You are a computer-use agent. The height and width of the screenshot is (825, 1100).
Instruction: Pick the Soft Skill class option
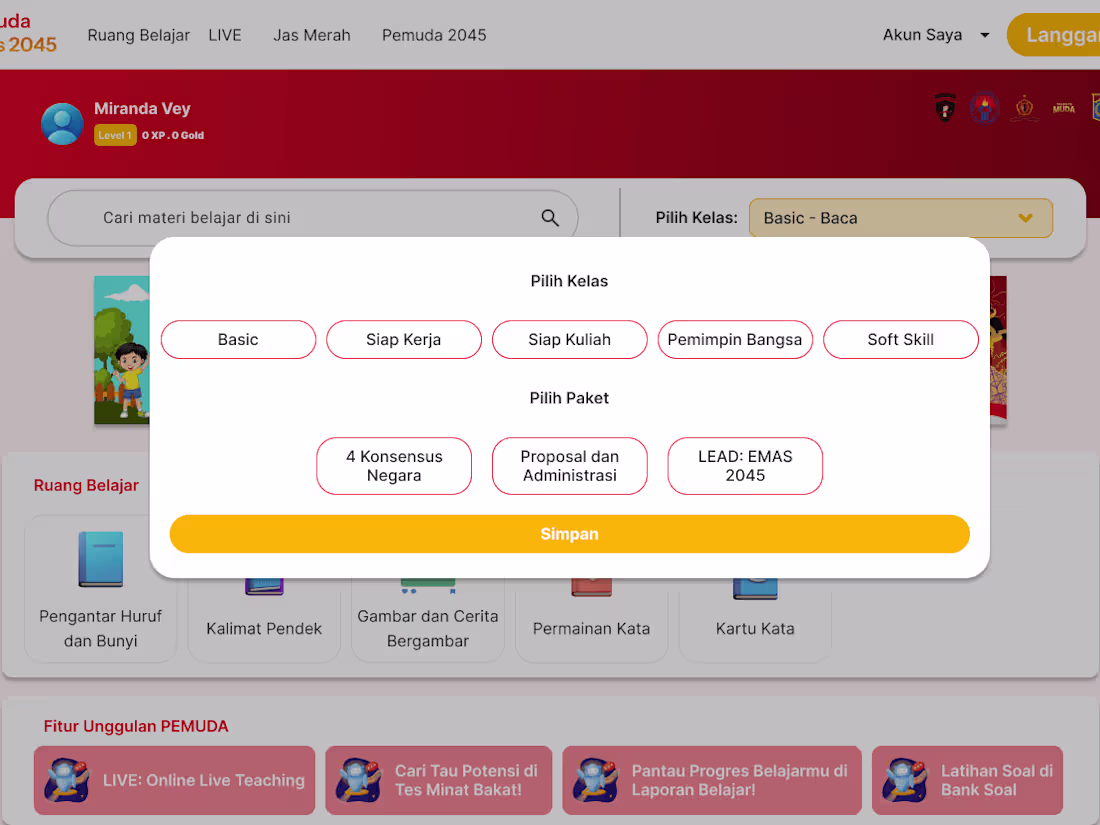pyautogui.click(x=901, y=340)
